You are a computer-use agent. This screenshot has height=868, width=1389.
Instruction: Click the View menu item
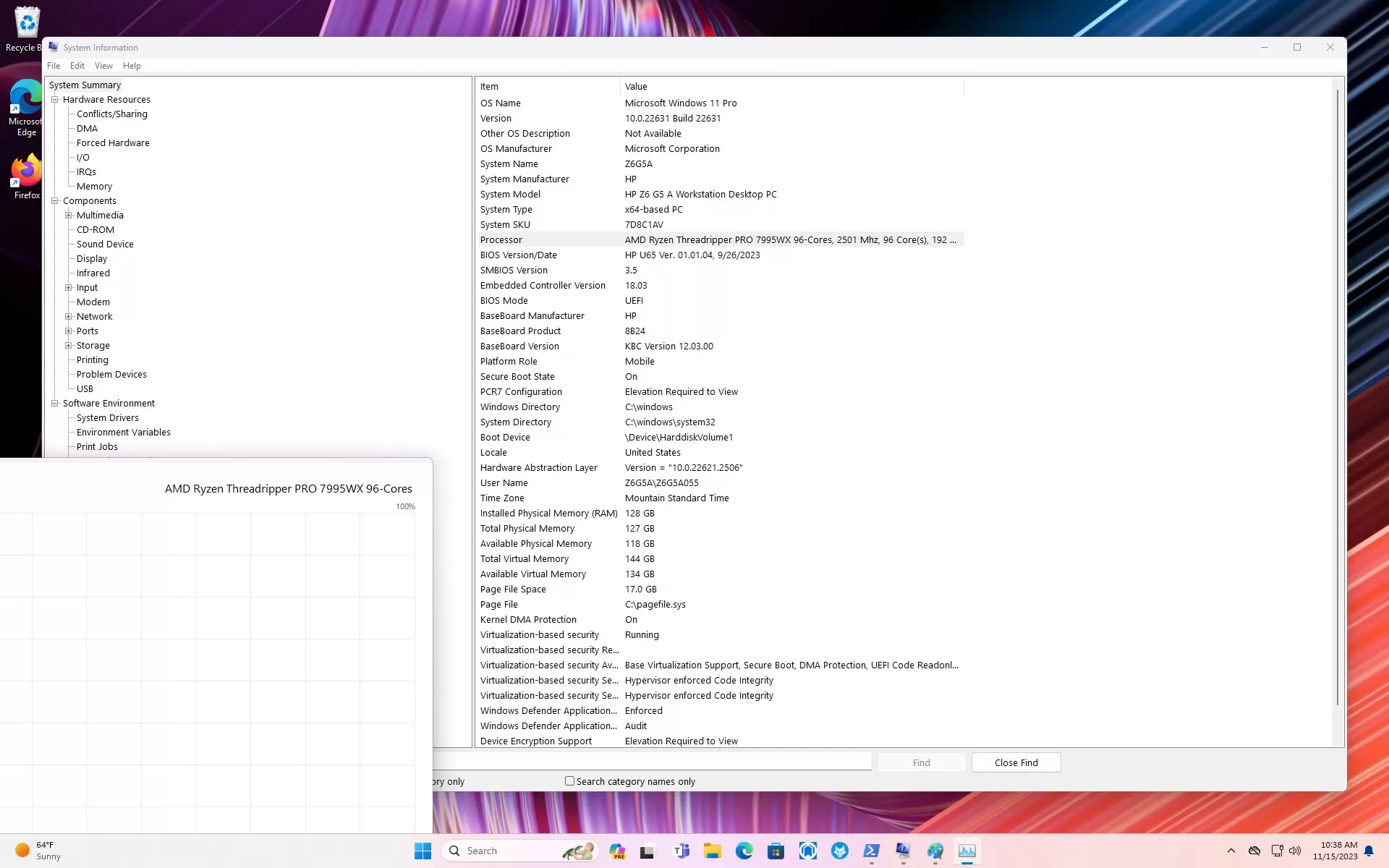(x=103, y=65)
